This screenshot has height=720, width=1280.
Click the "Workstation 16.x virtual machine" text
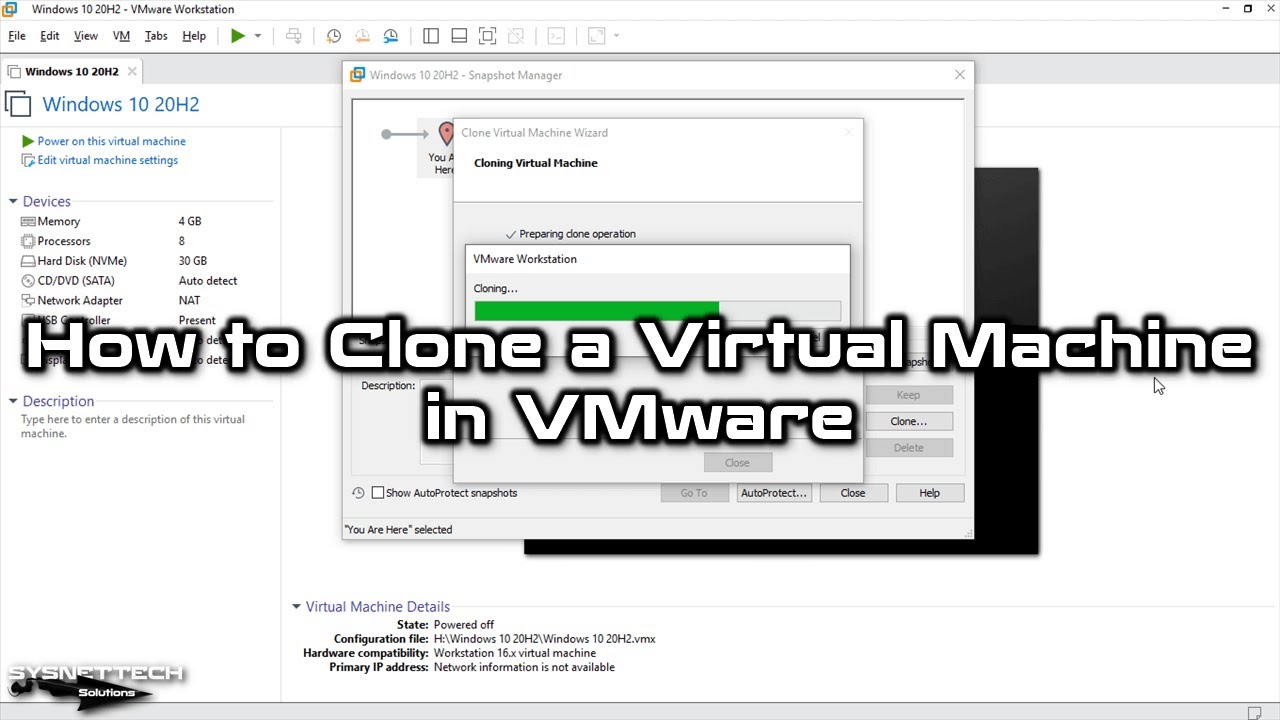tap(515, 653)
